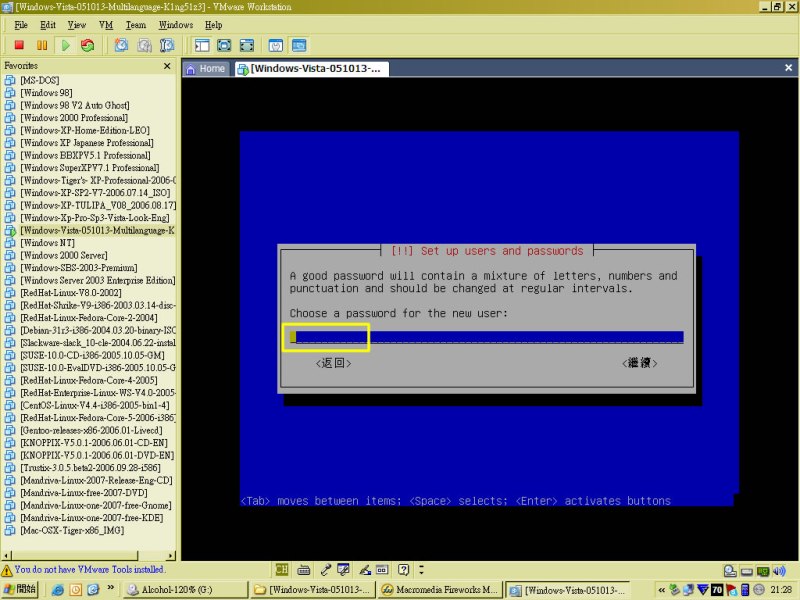Click the <返回> go back button
The height and width of the screenshot is (600, 800).
333,363
